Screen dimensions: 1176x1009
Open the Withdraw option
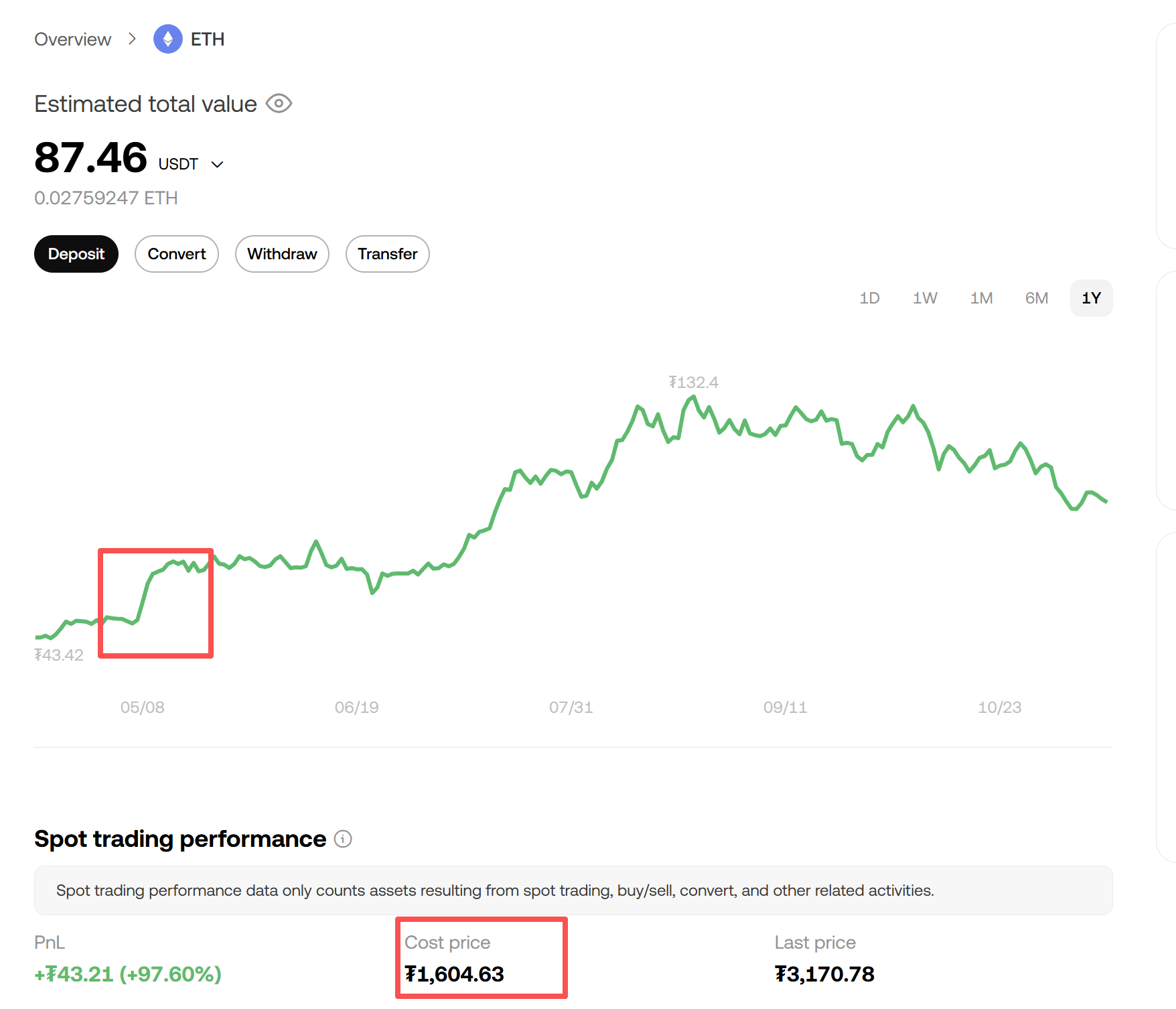282,254
